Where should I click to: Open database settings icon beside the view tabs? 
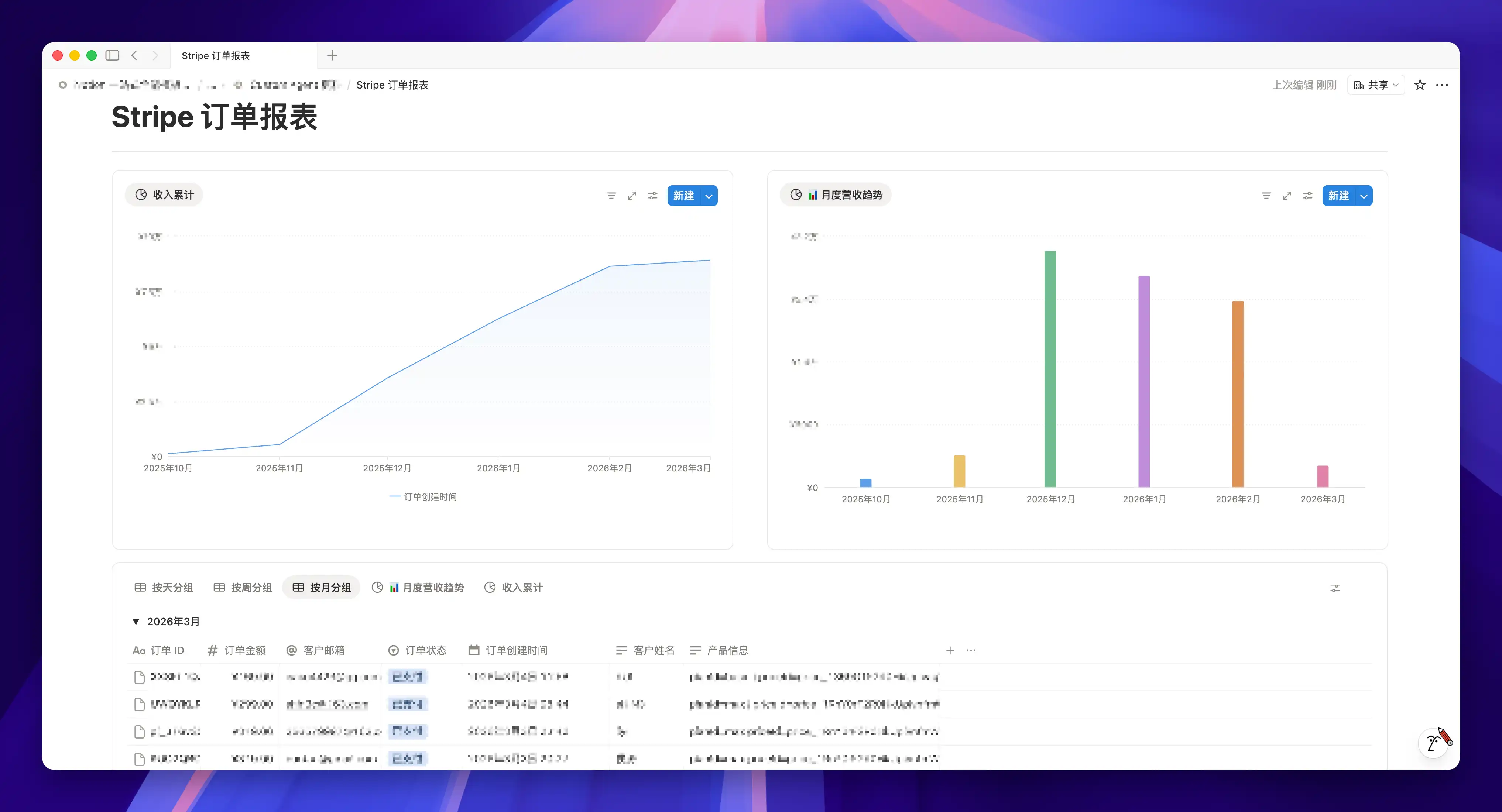1335,588
